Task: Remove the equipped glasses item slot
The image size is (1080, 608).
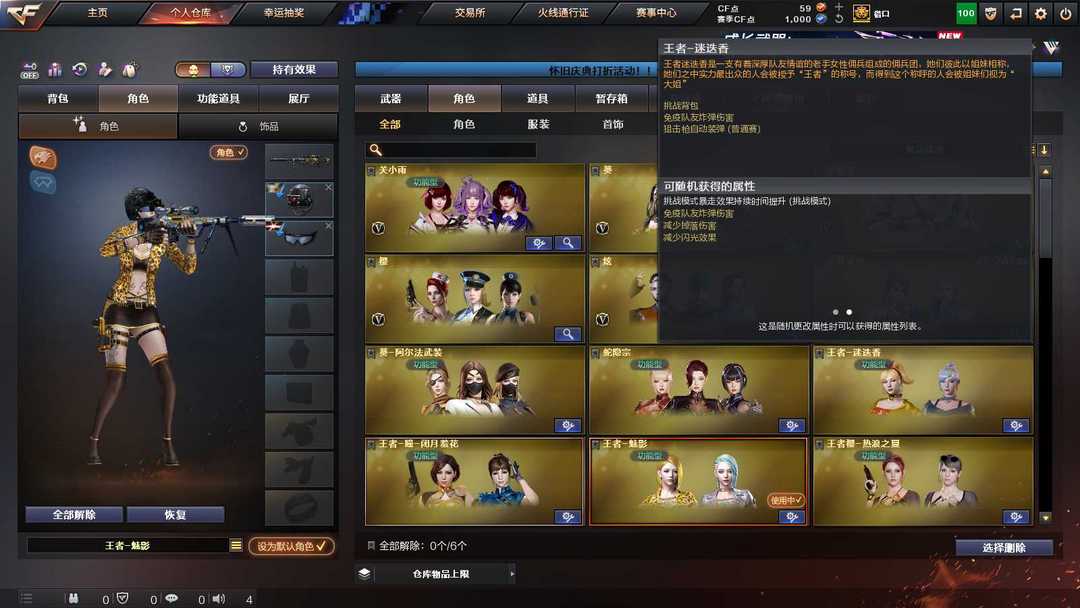Action: pyautogui.click(x=329, y=226)
